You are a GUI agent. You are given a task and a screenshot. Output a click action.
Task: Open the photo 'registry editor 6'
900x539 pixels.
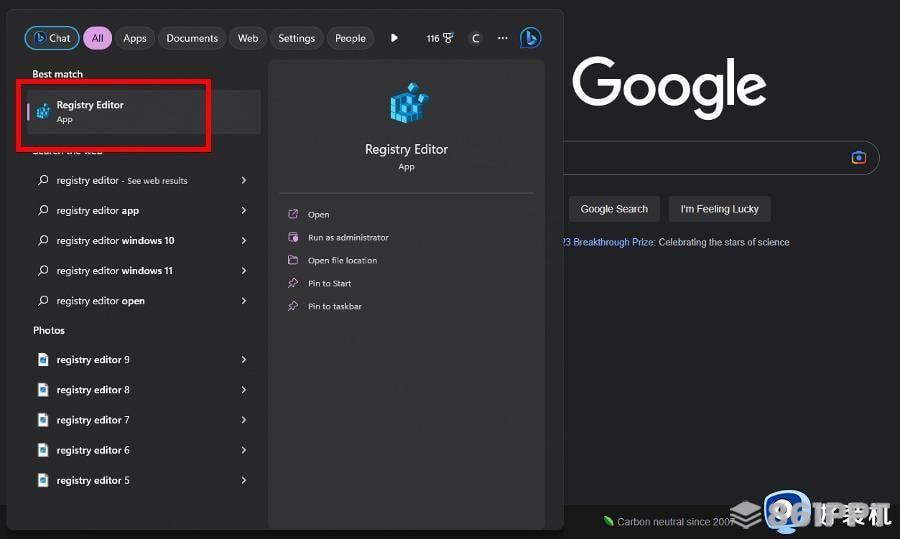tap(143, 450)
